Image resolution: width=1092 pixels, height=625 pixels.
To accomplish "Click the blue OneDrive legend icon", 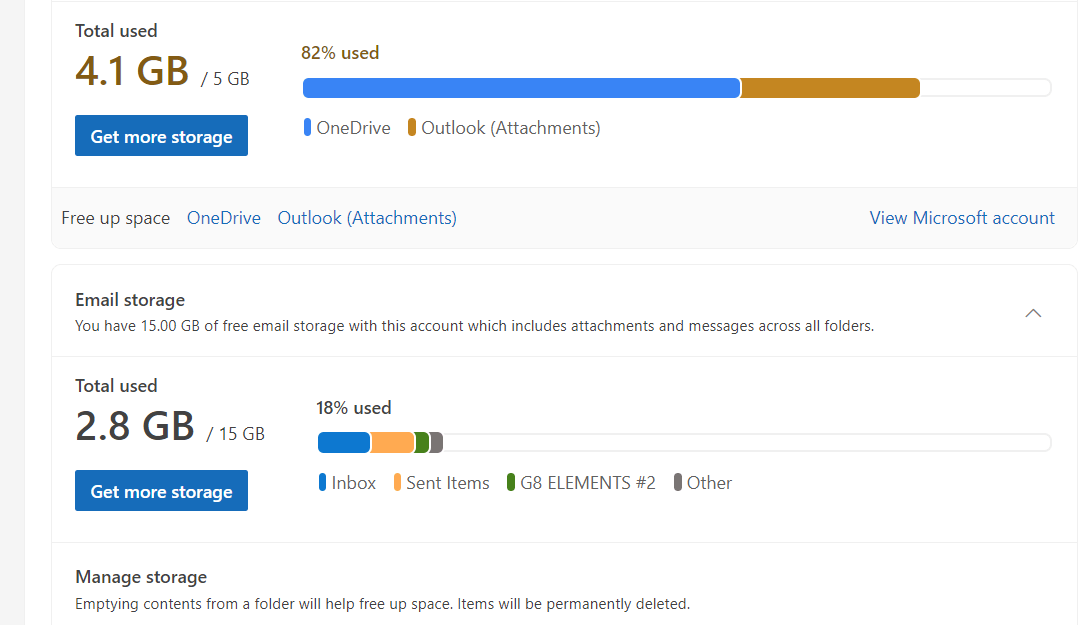I will [x=308, y=127].
